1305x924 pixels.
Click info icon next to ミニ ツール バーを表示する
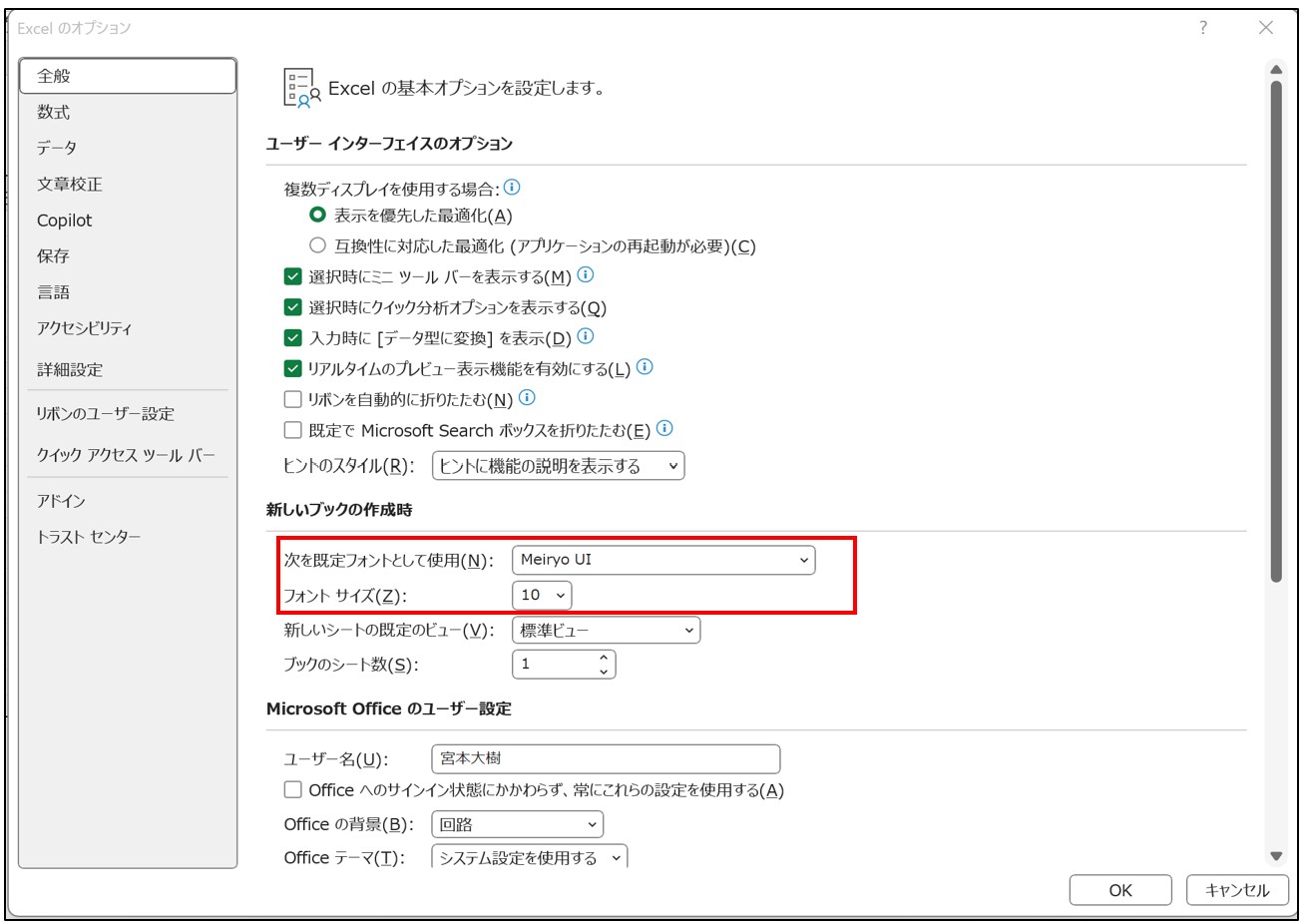coord(586,274)
